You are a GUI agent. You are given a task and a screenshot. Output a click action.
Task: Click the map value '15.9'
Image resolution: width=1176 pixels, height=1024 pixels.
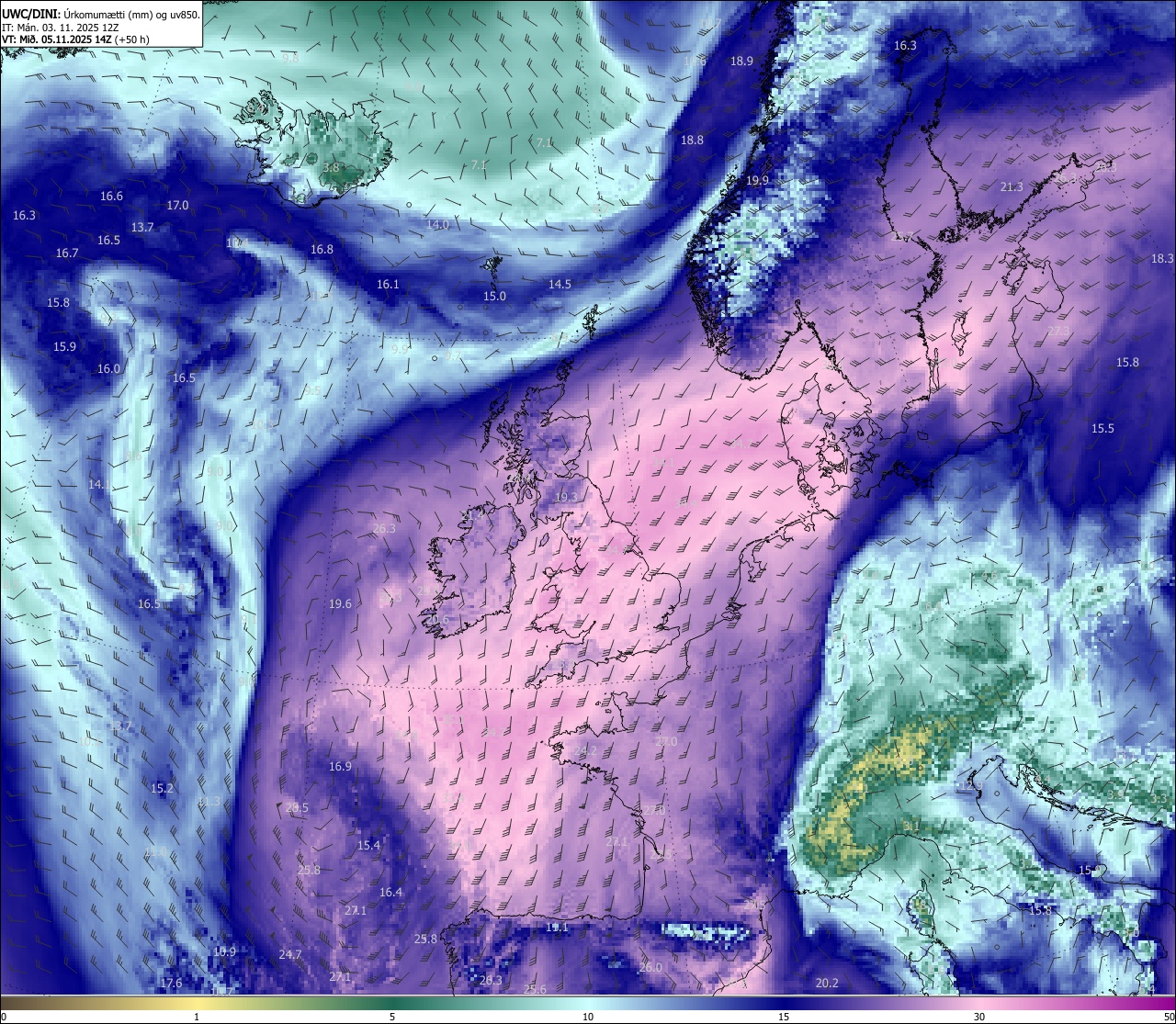pos(64,346)
